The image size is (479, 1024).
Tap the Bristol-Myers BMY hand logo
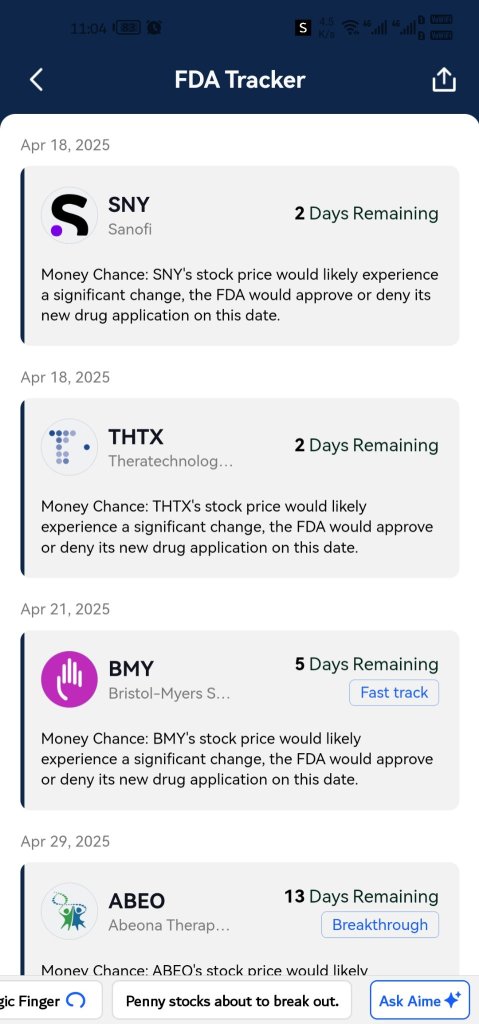[69, 679]
